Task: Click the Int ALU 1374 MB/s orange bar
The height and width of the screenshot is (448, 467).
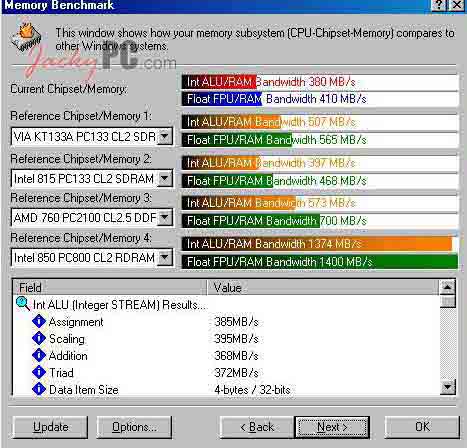Action: click(x=317, y=244)
